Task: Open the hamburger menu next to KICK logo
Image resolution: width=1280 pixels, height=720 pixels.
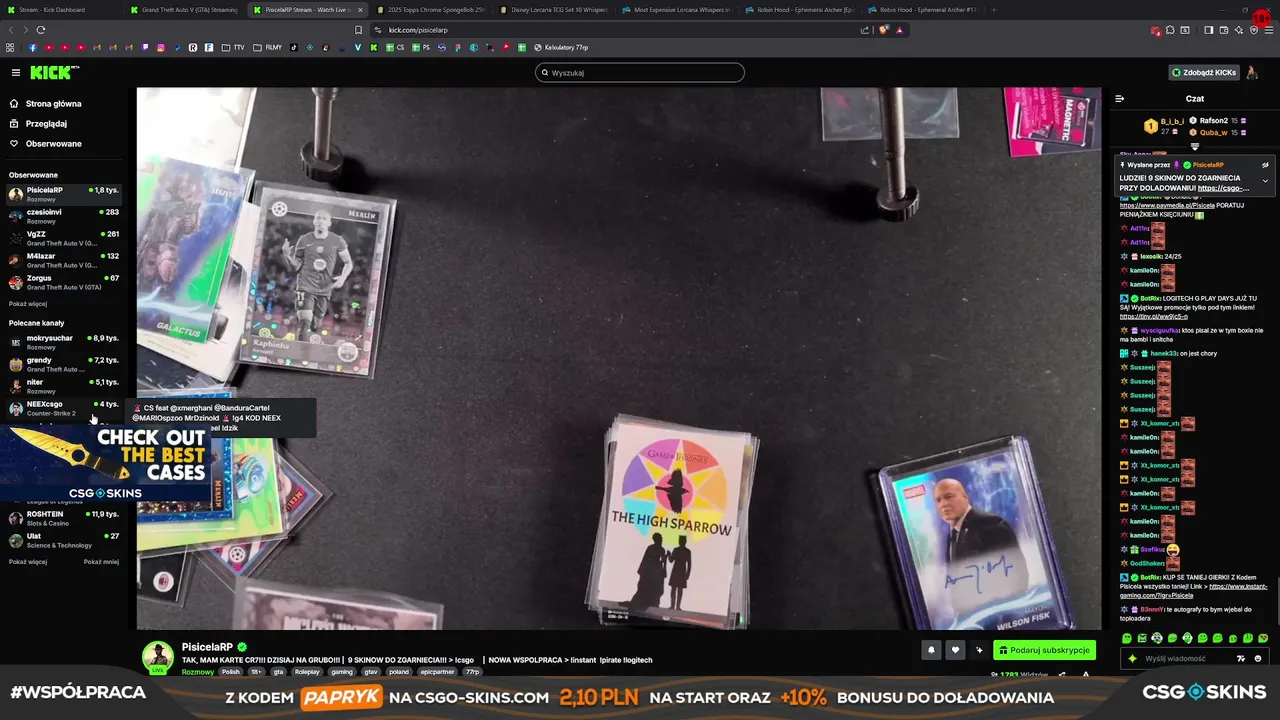Action: click(x=16, y=72)
